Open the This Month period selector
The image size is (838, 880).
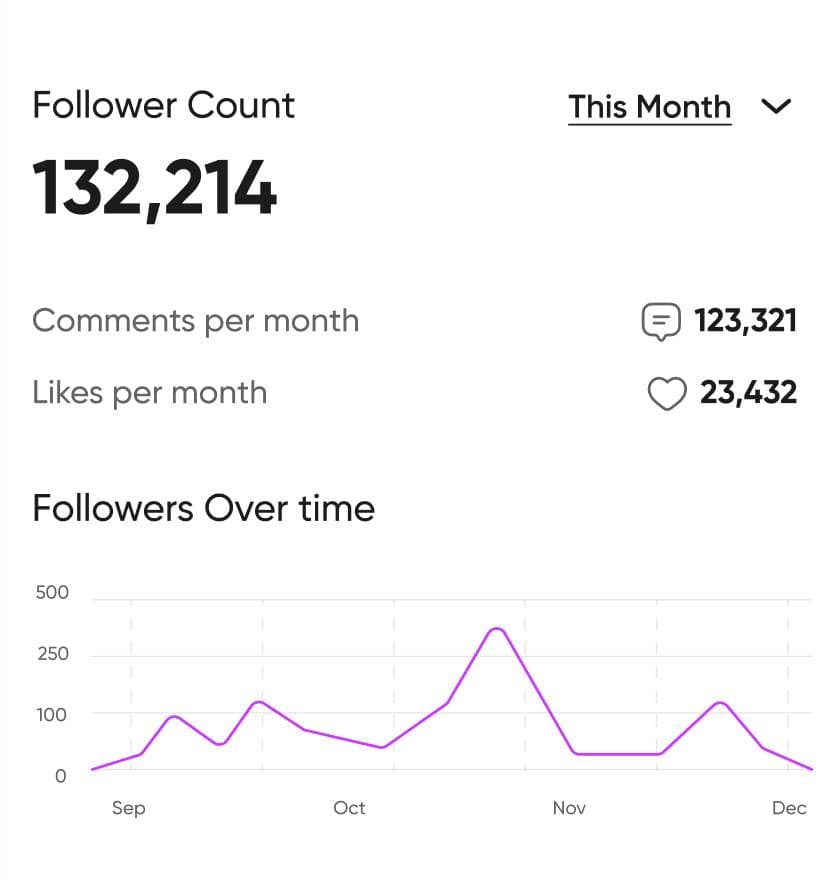(649, 107)
